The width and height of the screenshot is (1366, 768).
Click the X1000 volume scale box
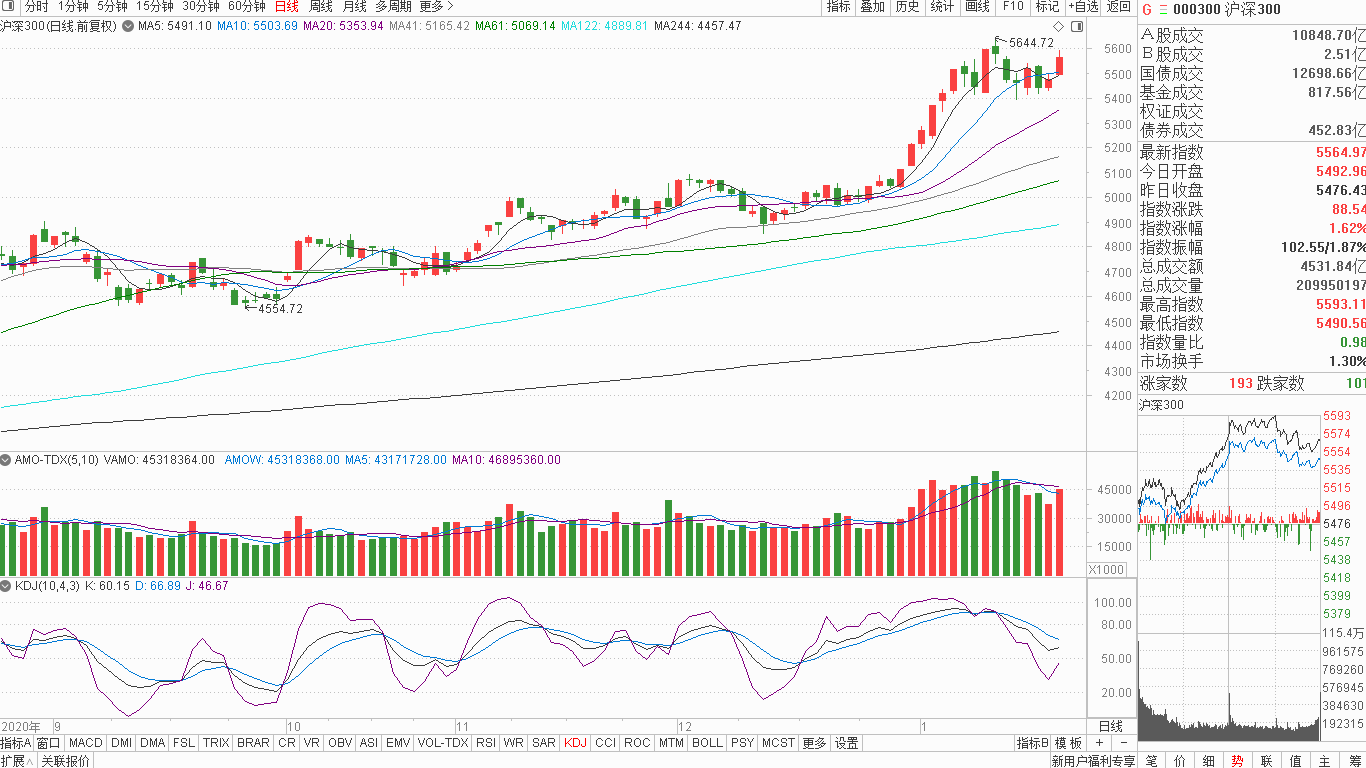coord(1106,569)
